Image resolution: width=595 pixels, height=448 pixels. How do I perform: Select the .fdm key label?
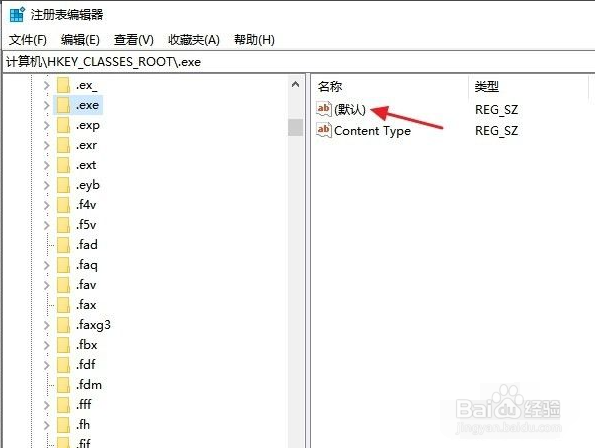89,385
